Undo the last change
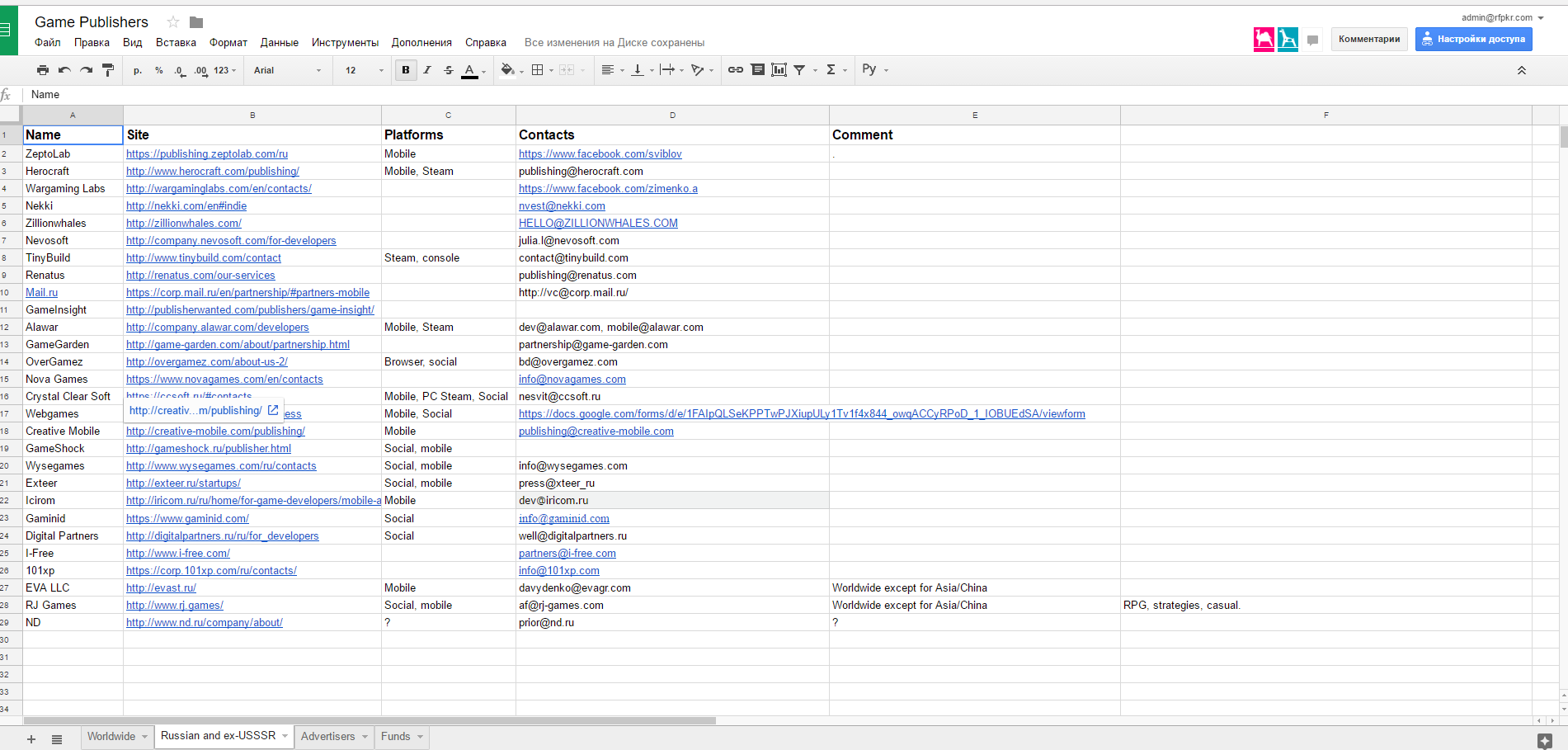Screen dimensions: 1568x750 click(64, 70)
